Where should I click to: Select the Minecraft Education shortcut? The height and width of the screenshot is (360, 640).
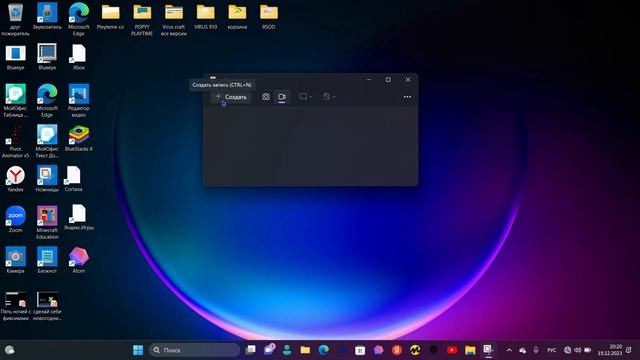pos(47,222)
